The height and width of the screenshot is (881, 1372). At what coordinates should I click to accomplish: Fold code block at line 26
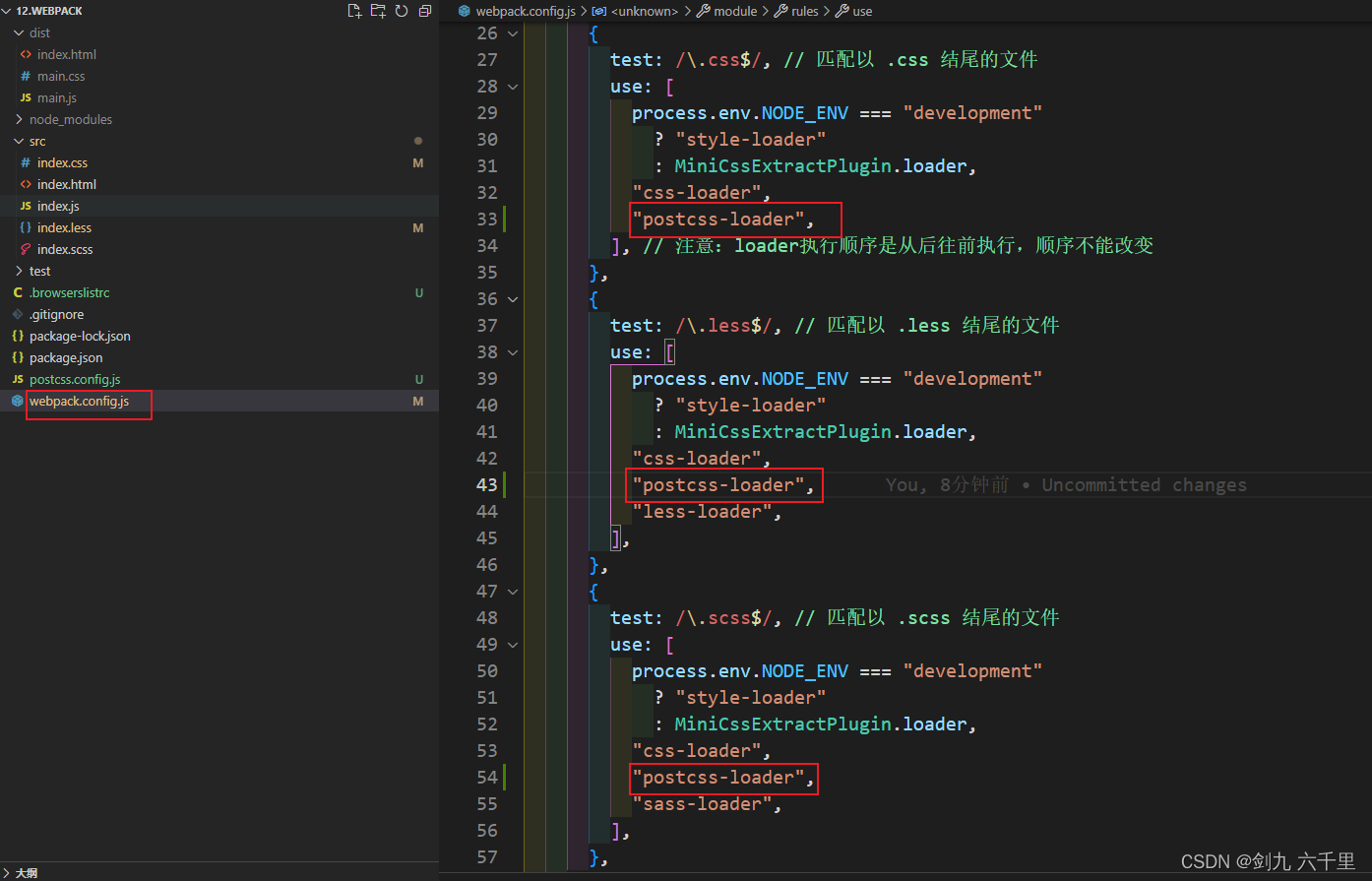coord(513,33)
